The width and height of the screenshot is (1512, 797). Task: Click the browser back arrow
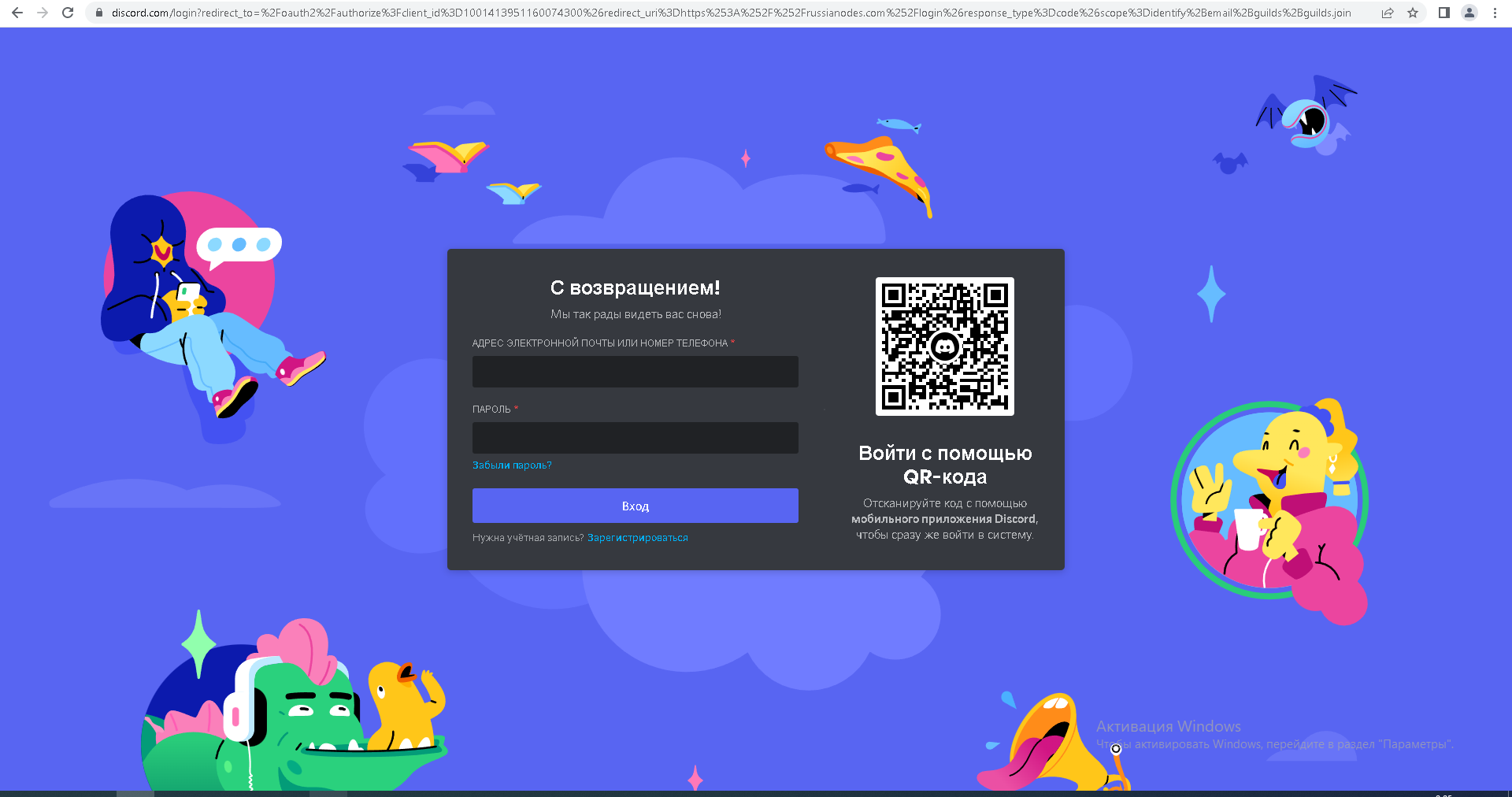[x=17, y=13]
